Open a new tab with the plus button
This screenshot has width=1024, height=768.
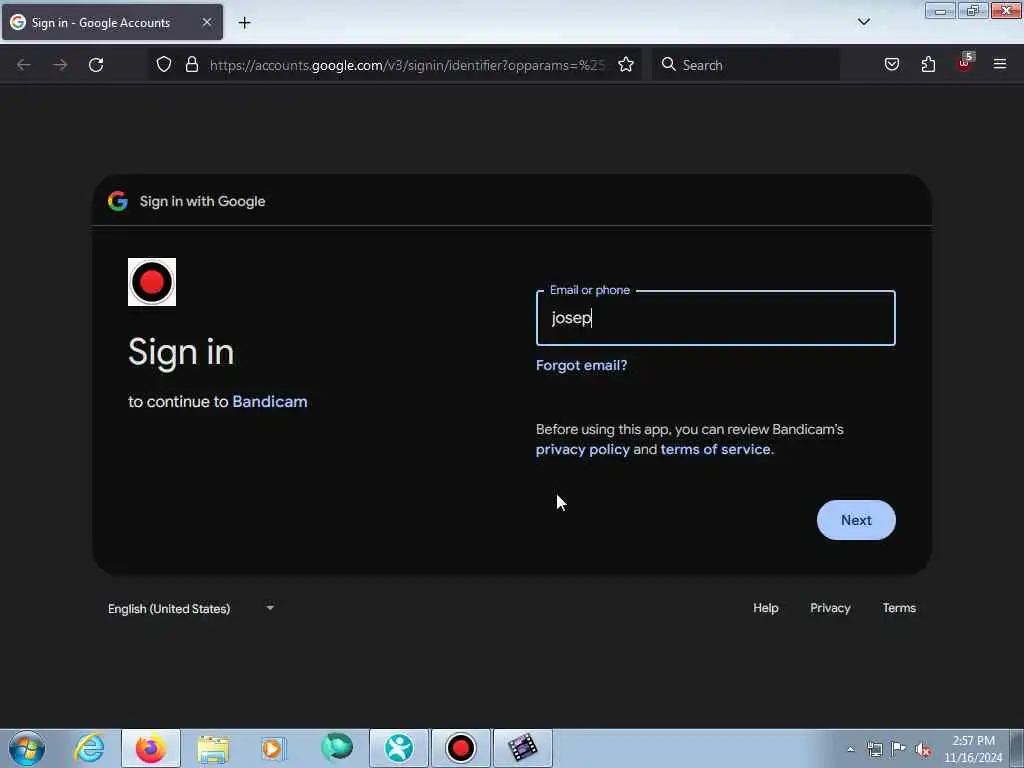(244, 23)
